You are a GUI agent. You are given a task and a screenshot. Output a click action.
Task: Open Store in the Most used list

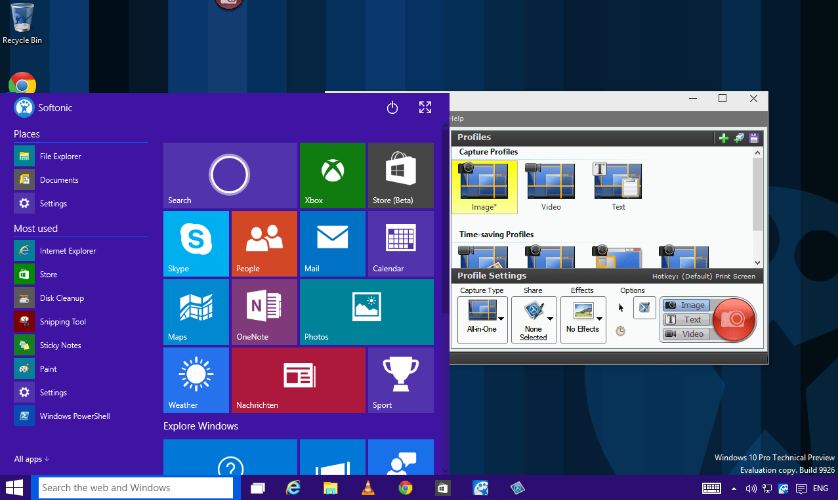click(80, 274)
